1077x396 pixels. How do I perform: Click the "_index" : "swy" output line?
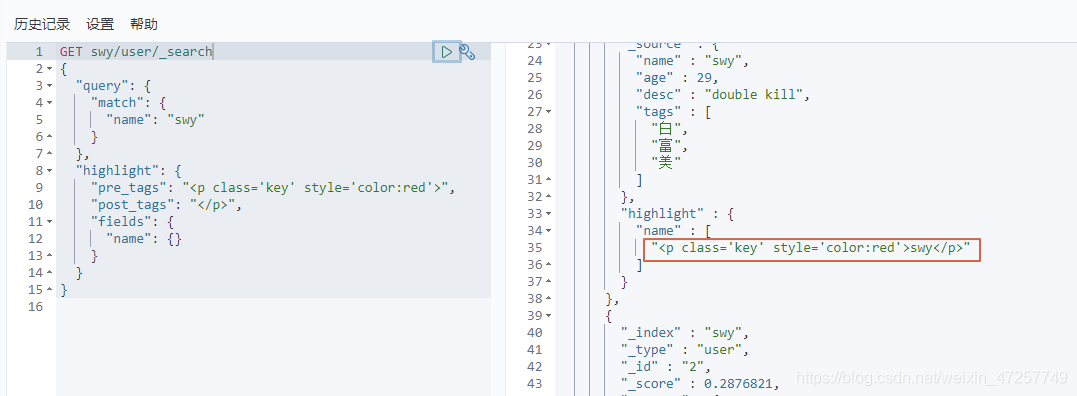point(685,333)
